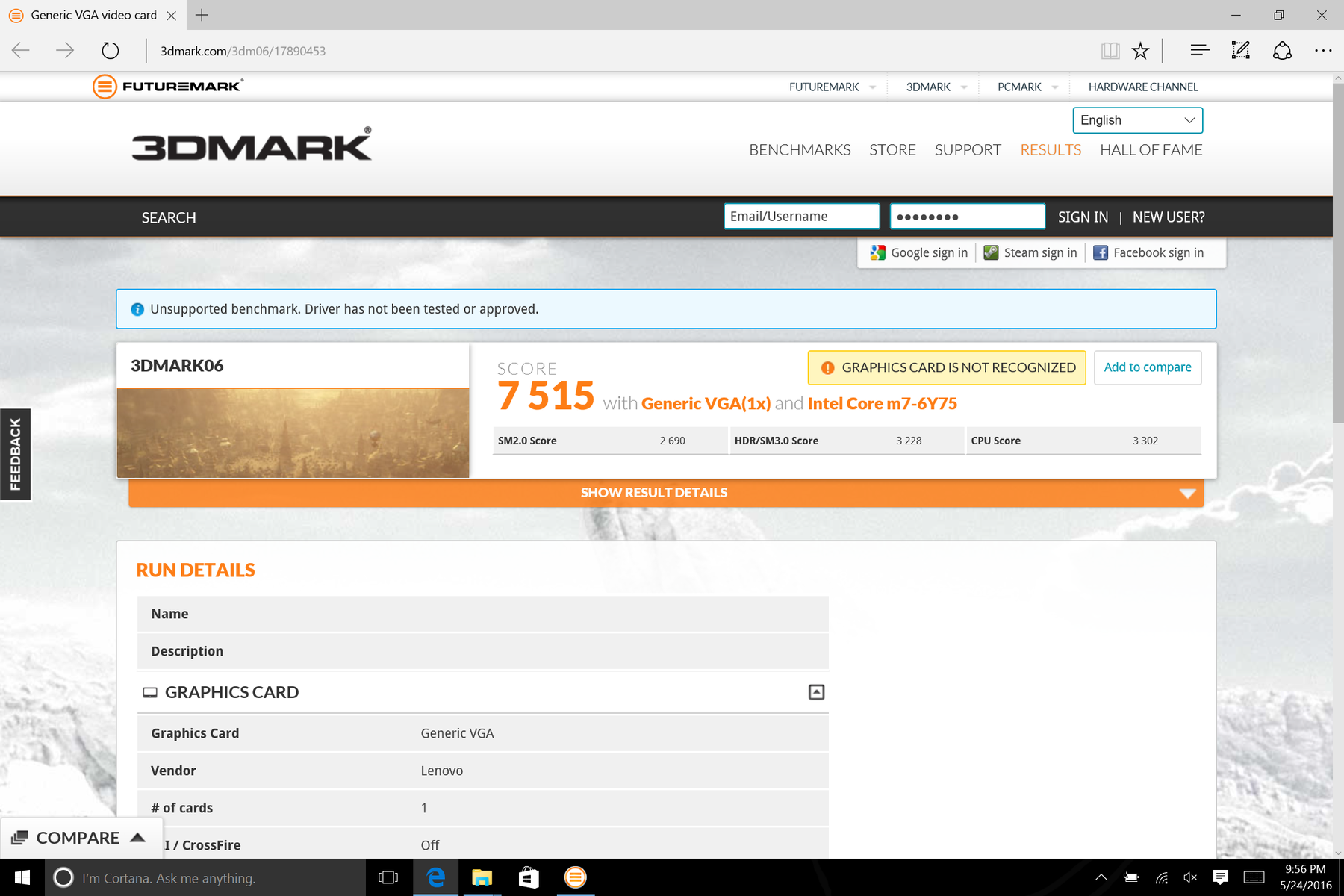Expand SHOW RESULT DETAILS bar
Screen dimensions: 1344x896
(x=666, y=493)
